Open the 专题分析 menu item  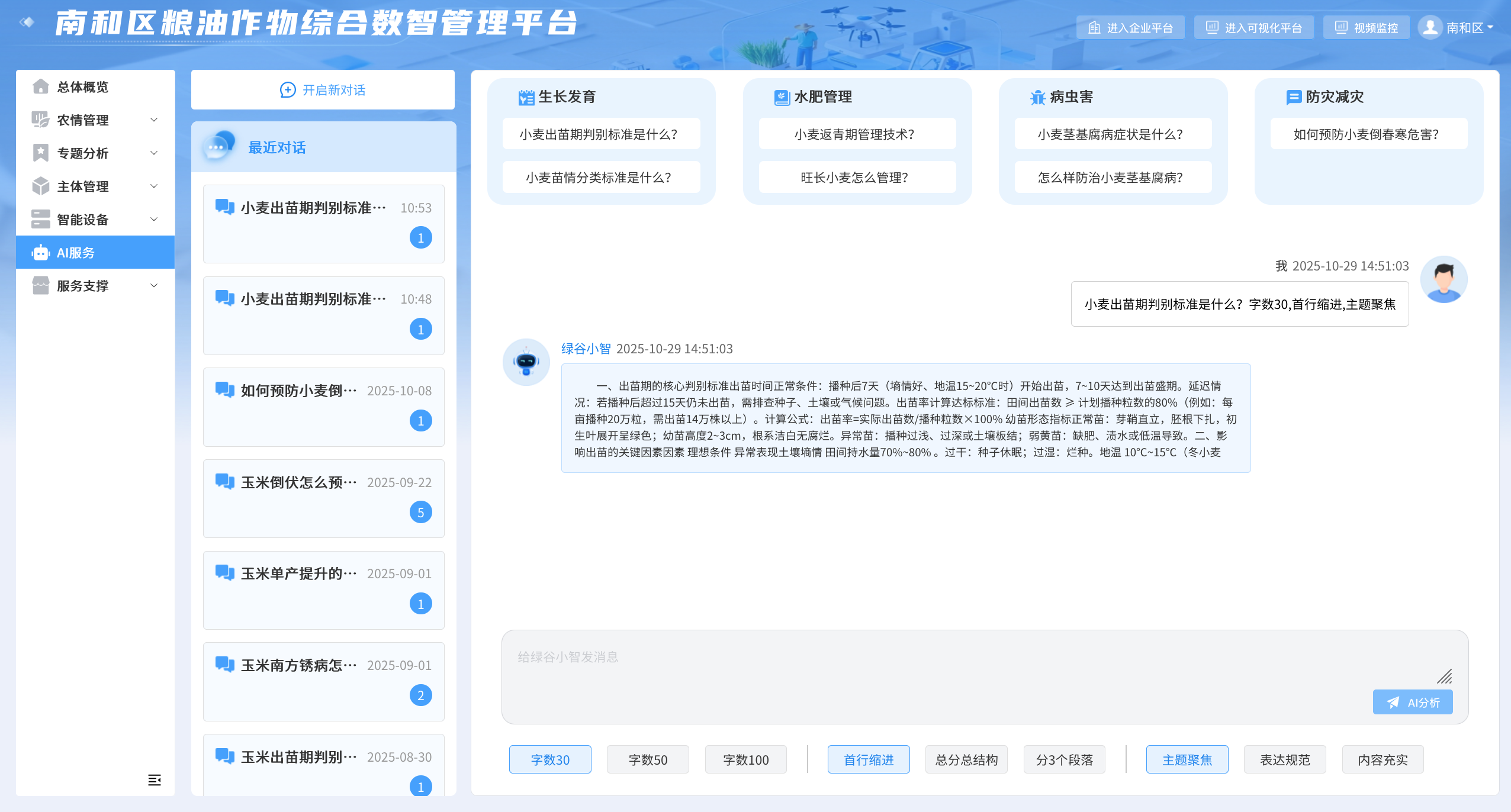83,153
